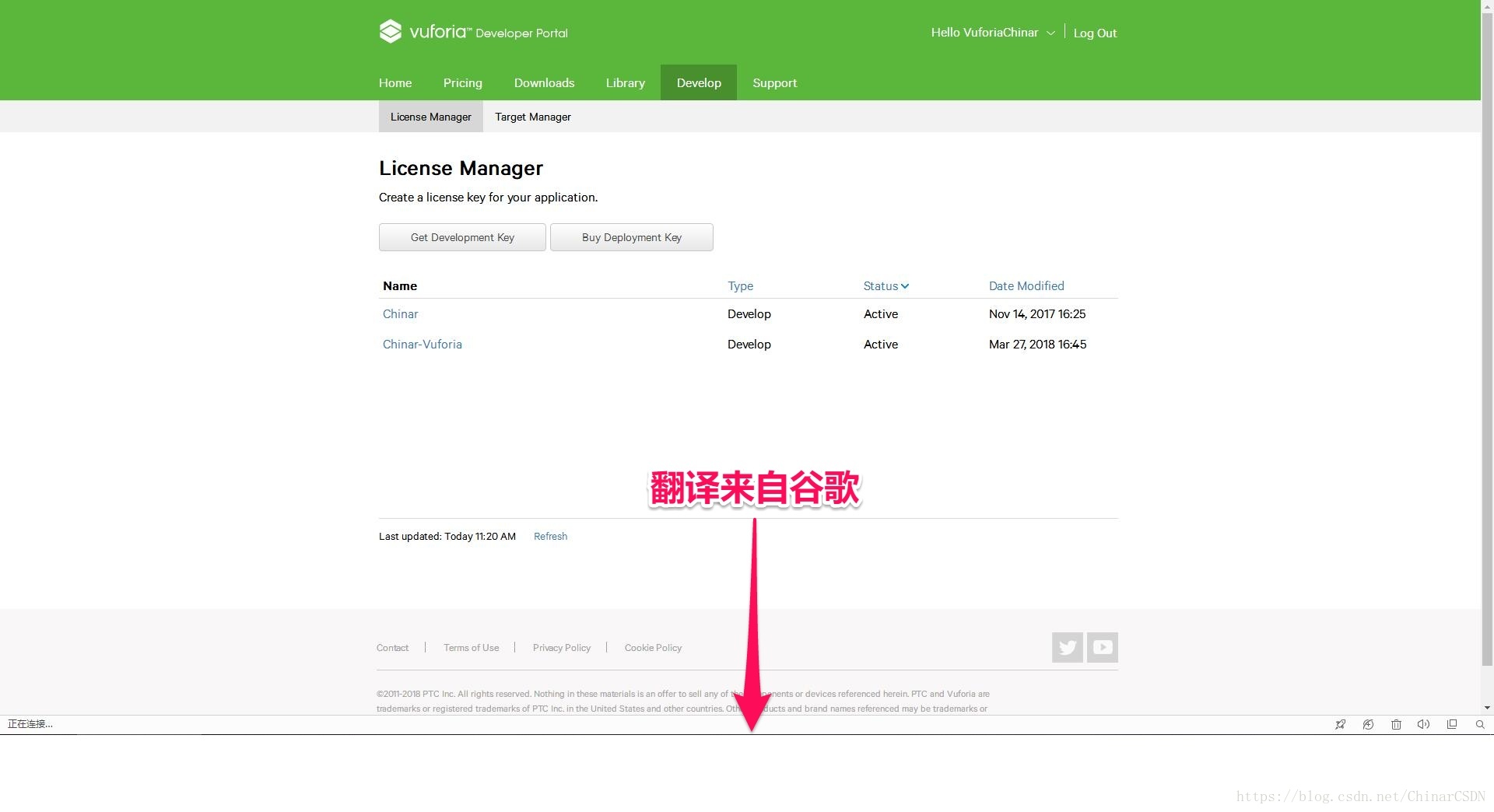Viewport: 1494px width, 812px height.
Task: Click the trash can icon in status bar
Action: coord(1396,724)
